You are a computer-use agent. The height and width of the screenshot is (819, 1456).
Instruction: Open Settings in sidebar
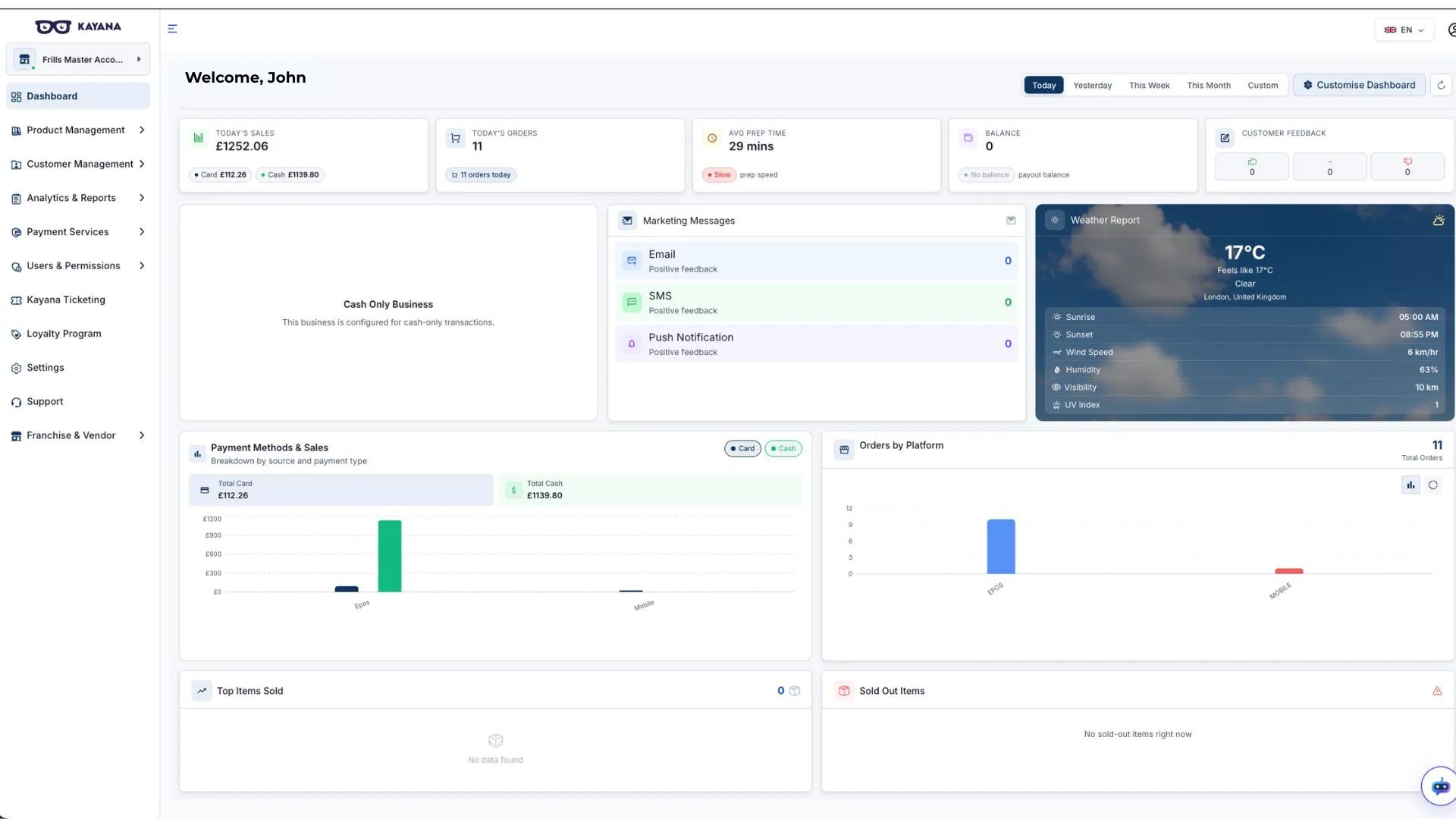click(78, 368)
